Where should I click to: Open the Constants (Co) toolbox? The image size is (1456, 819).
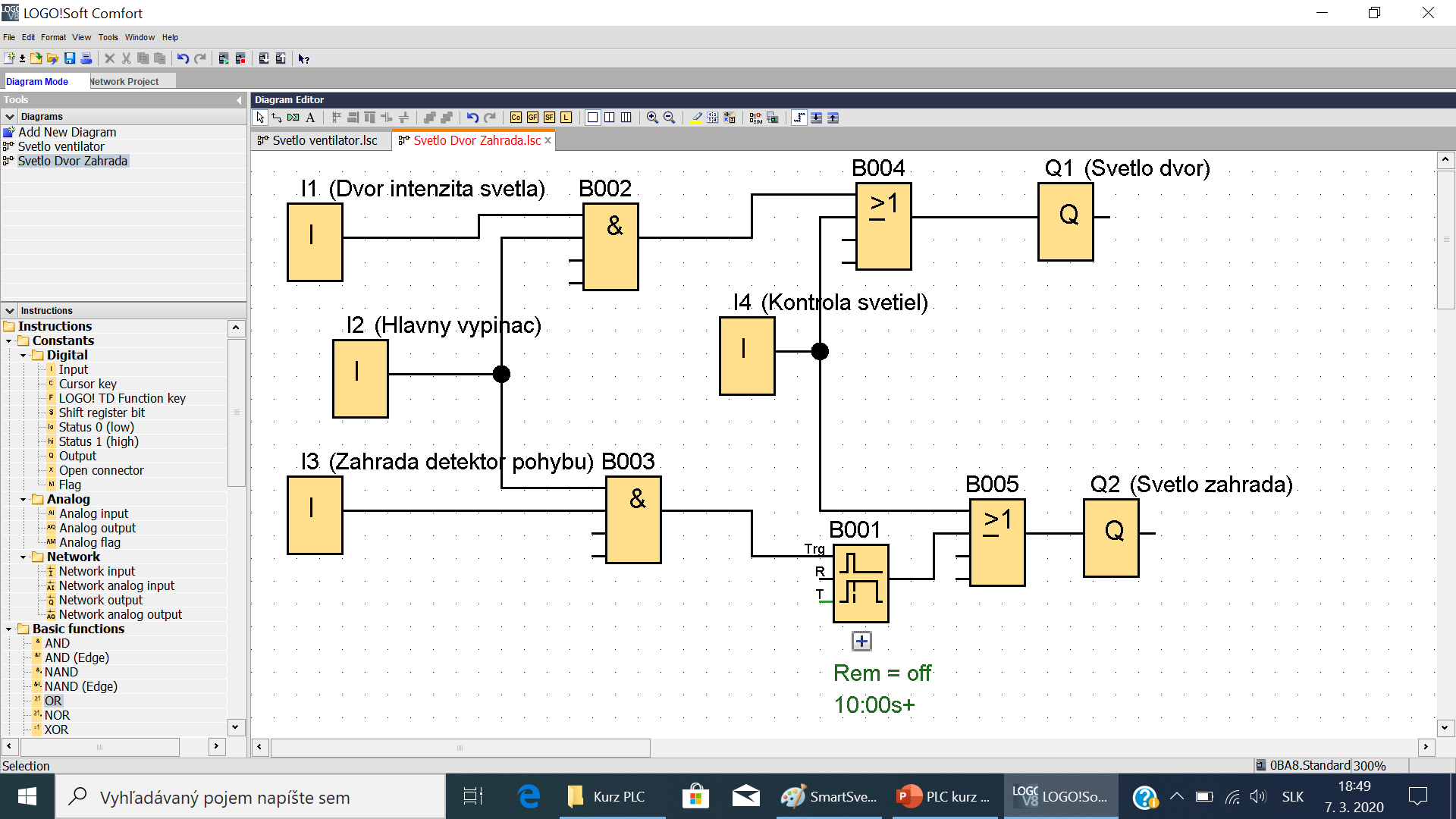[516, 118]
